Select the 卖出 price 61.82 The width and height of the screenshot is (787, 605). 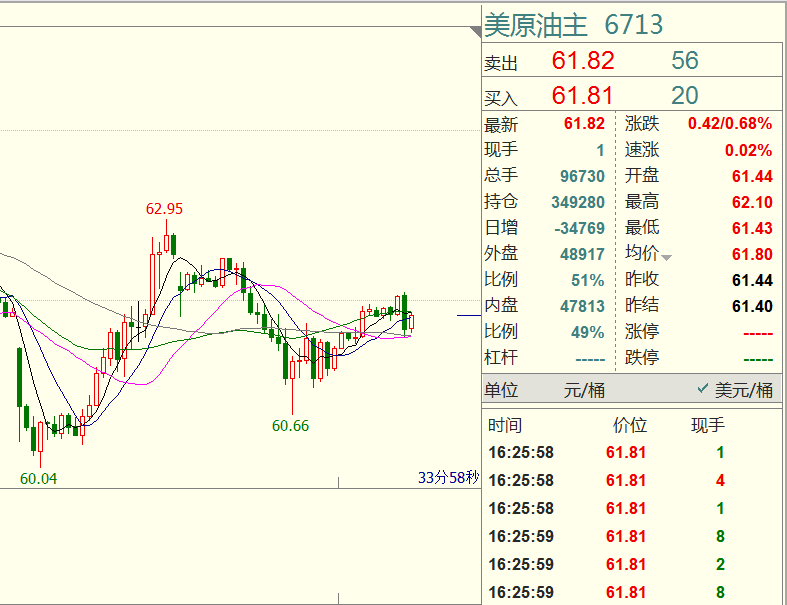point(583,61)
